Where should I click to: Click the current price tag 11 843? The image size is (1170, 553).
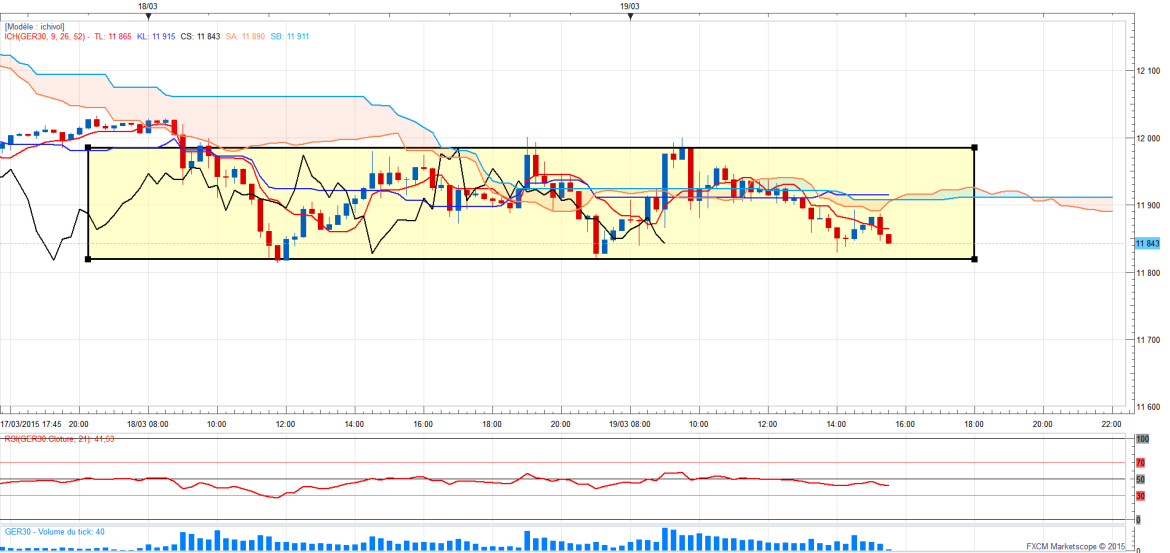coord(1147,244)
